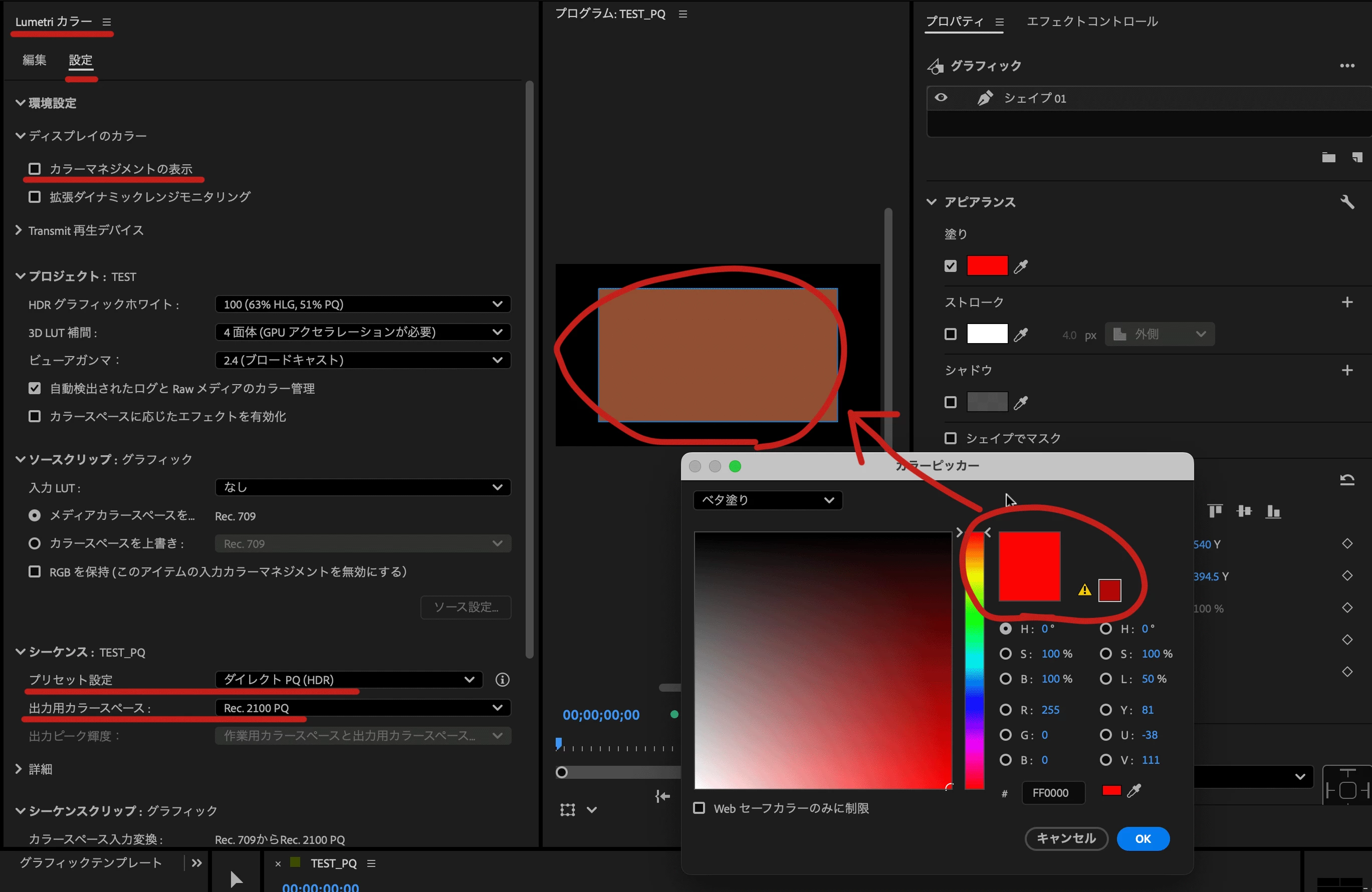Expand the Transmit 再生デバイス section
The image size is (1372, 892).
click(x=19, y=230)
